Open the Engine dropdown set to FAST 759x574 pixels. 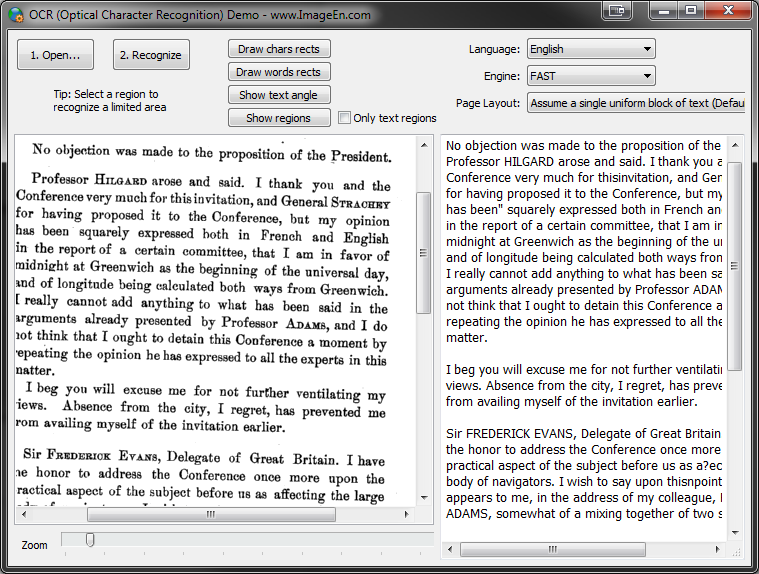591,76
